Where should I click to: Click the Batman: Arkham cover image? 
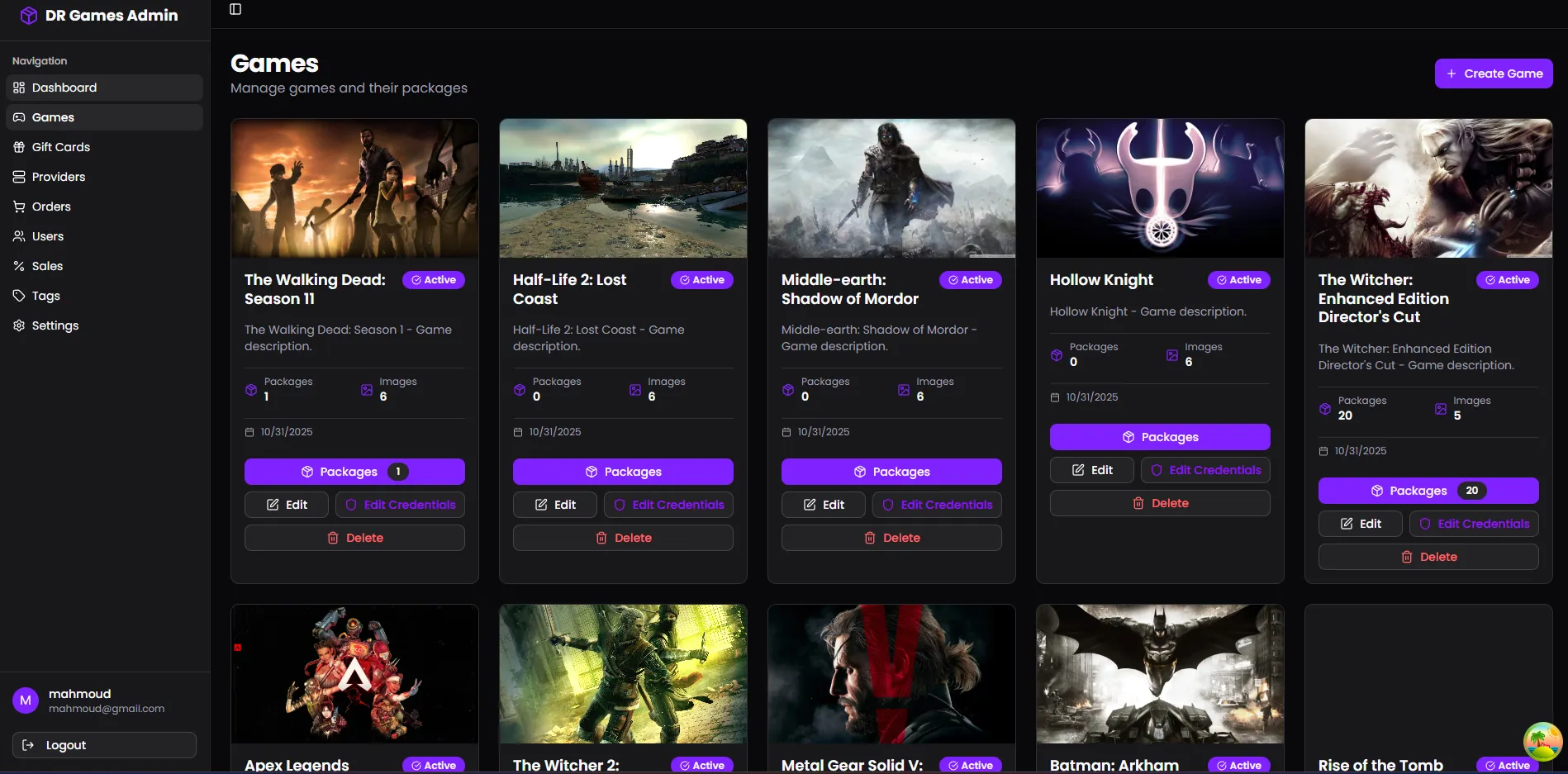pyautogui.click(x=1160, y=674)
